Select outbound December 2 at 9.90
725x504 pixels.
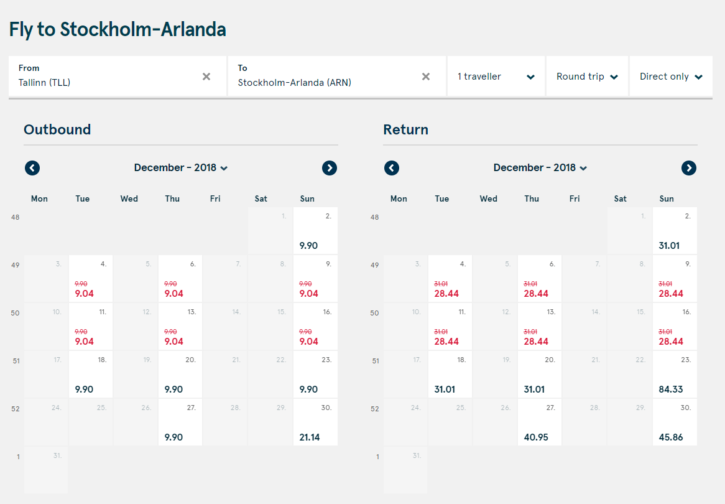[315, 230]
